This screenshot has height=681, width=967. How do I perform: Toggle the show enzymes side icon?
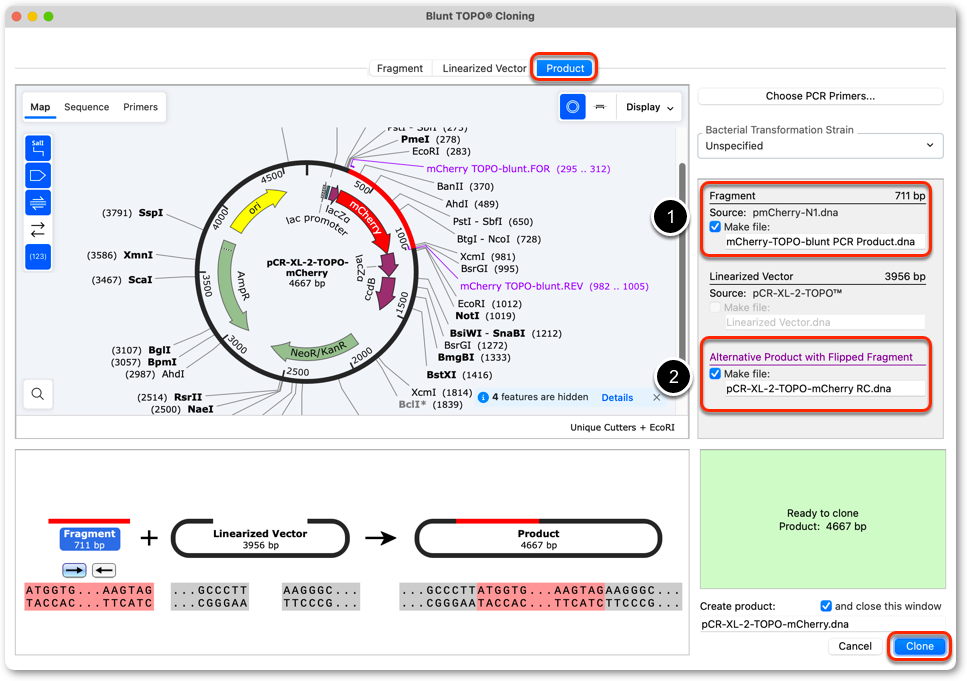click(x=38, y=149)
